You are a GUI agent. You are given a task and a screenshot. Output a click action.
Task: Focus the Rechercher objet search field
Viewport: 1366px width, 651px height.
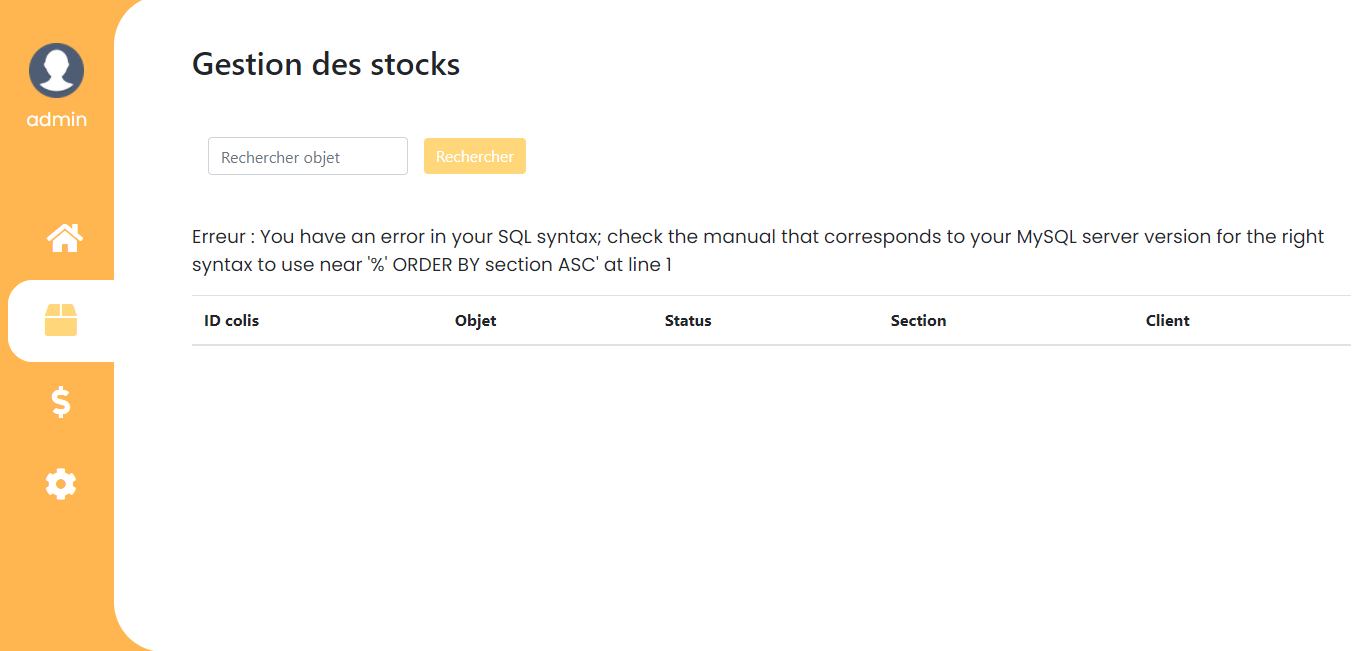pyautogui.click(x=308, y=156)
